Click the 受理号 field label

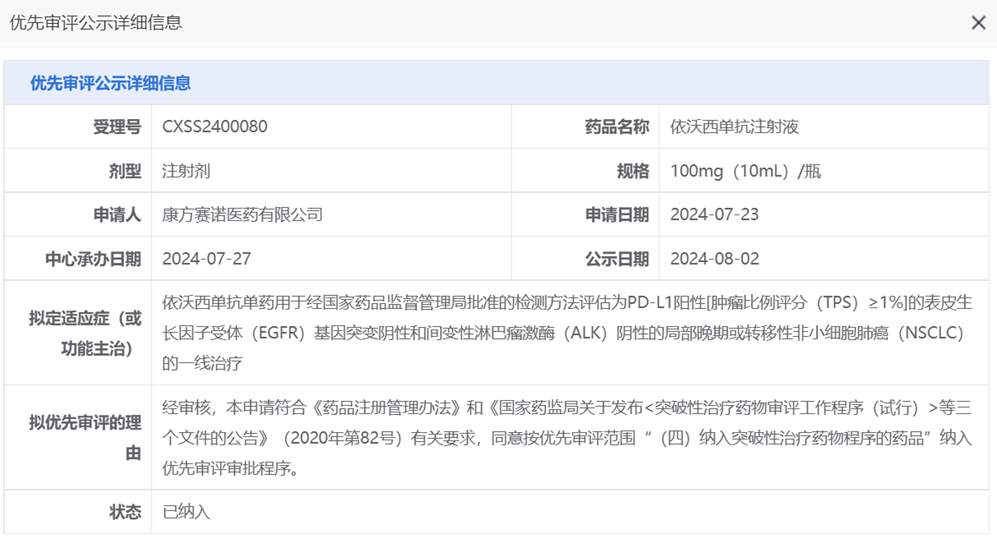coord(117,127)
